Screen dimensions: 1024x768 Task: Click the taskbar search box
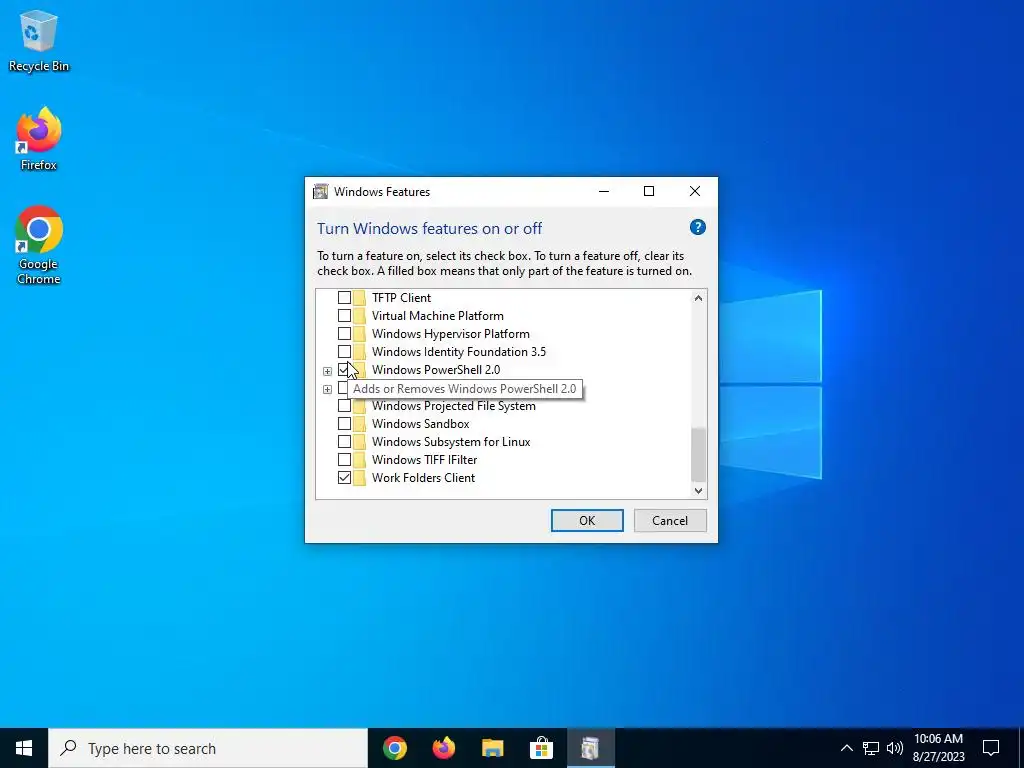tap(208, 748)
